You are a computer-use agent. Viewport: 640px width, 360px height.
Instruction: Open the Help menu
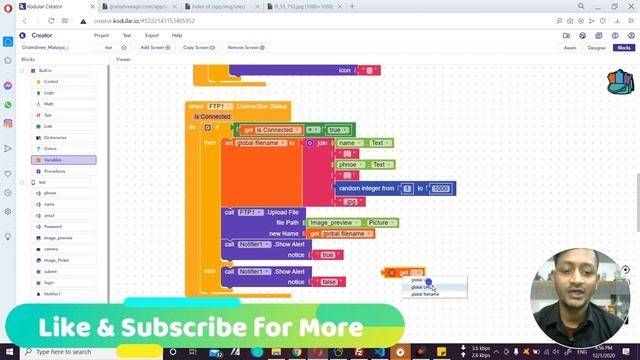click(177, 36)
